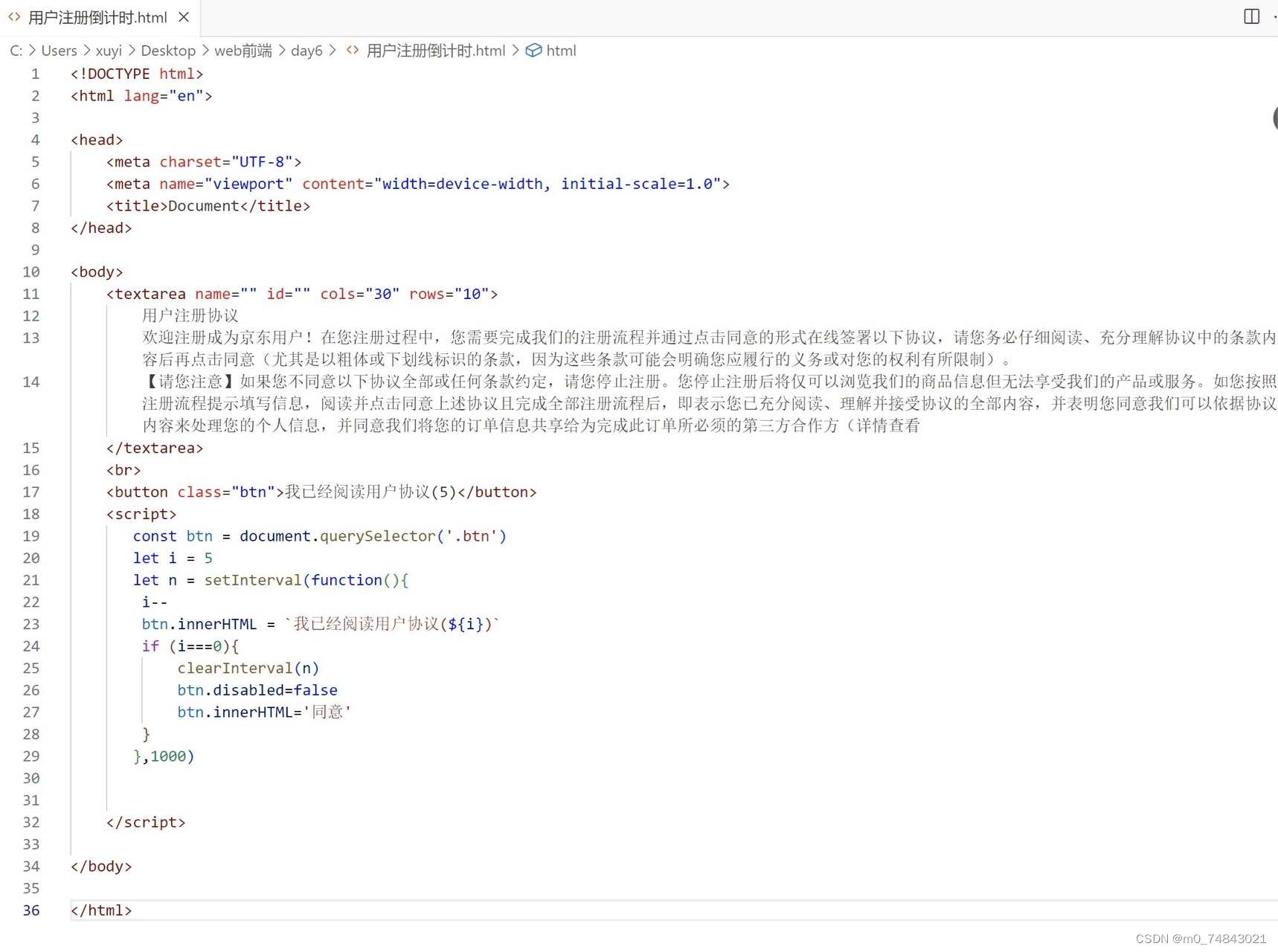The height and width of the screenshot is (952, 1278).
Task: Click the },1000) line
Action: tap(164, 756)
